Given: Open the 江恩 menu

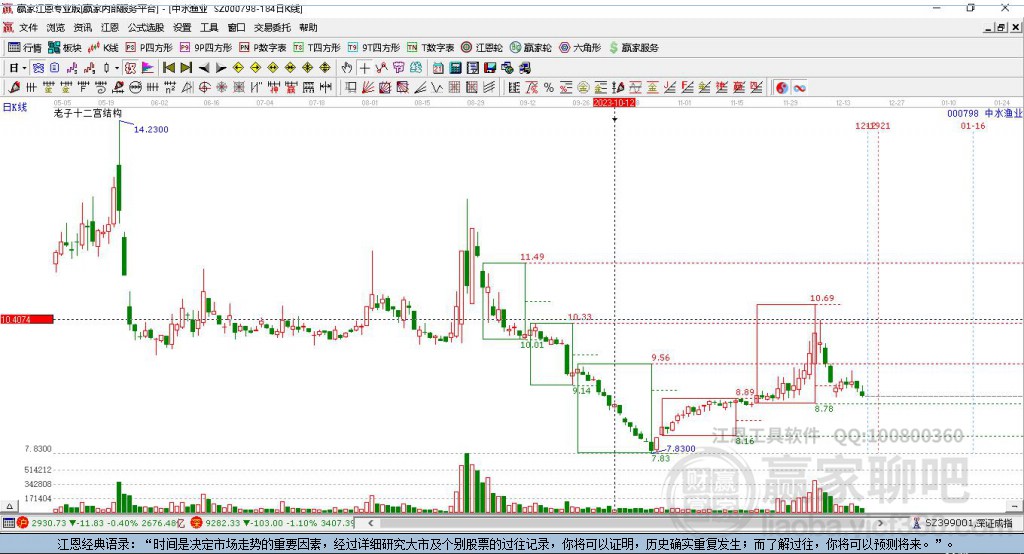Looking at the screenshot, I should click(110, 27).
